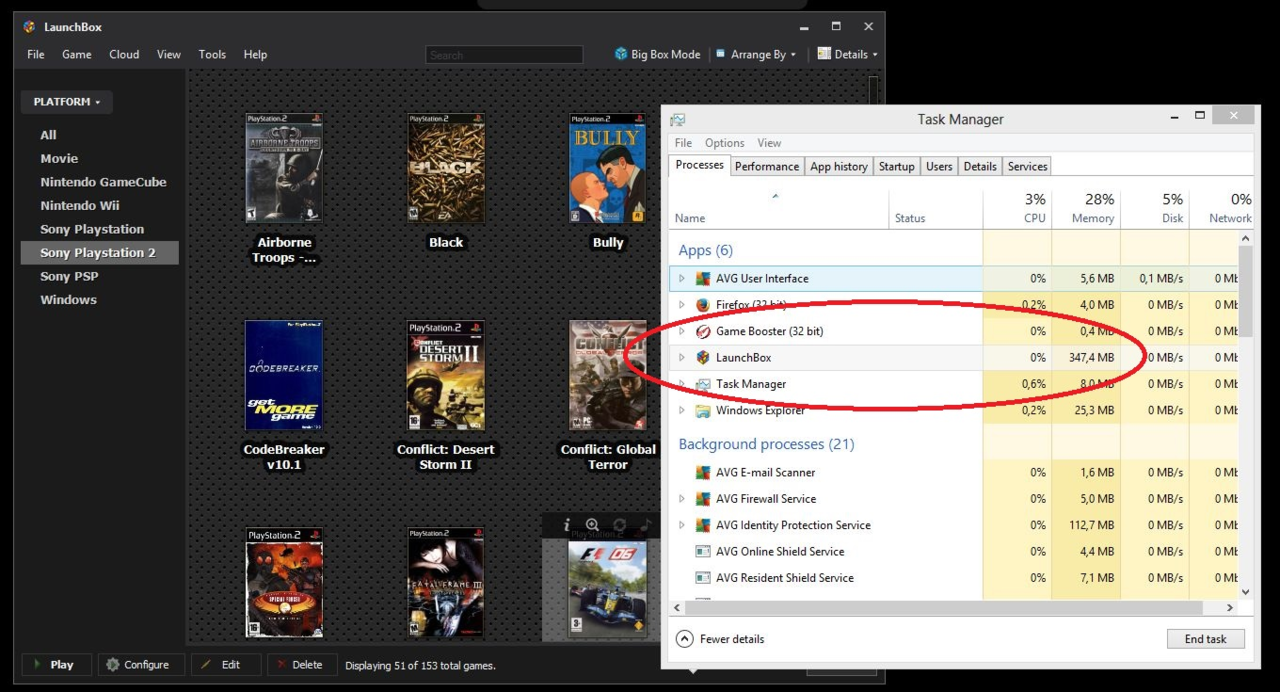Click the Edit button
Screen dimensions: 1280x692
click(x=226, y=664)
